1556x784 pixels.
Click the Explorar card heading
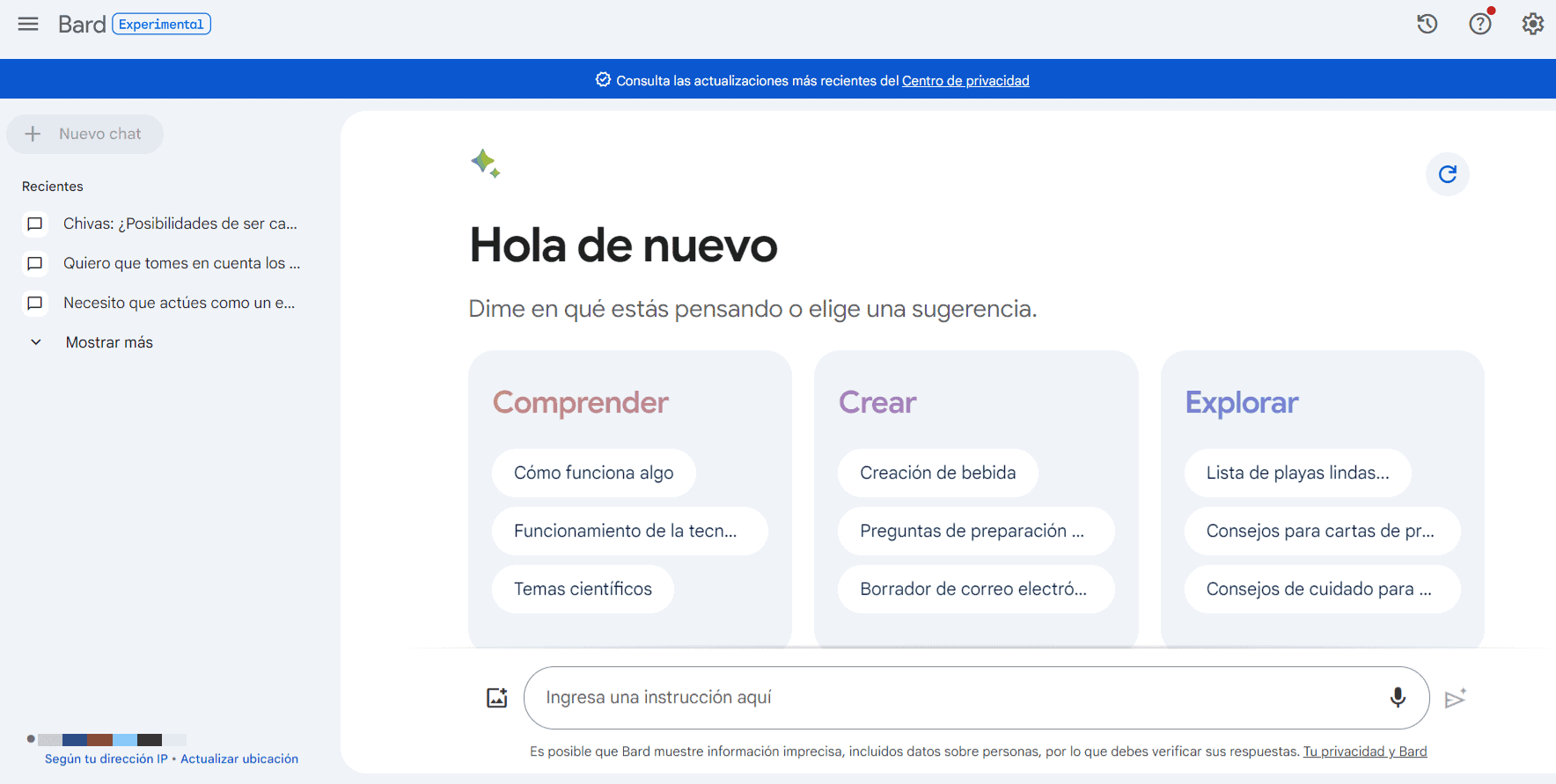(x=1242, y=403)
